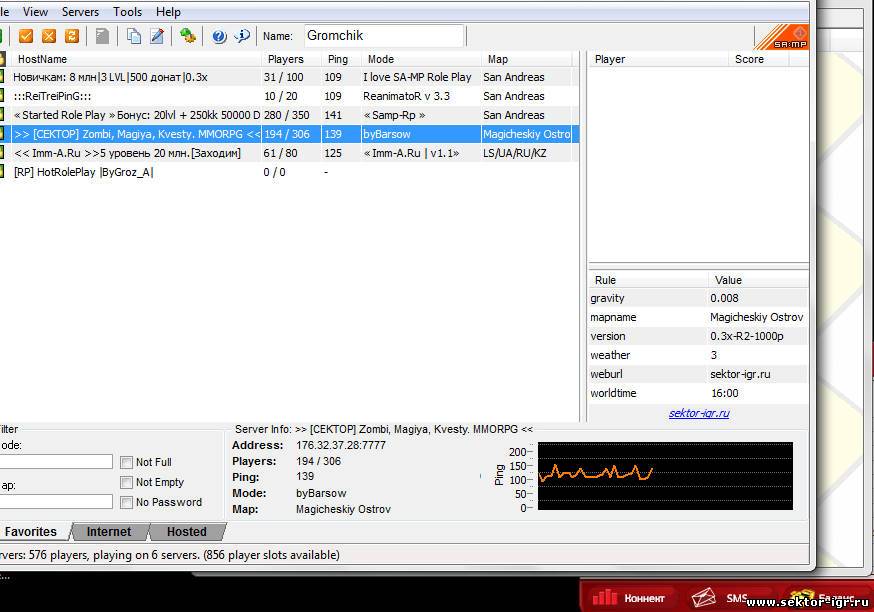Tick the Not Full filter checkbox
Screen dimensions: 874x612
pos(127,462)
